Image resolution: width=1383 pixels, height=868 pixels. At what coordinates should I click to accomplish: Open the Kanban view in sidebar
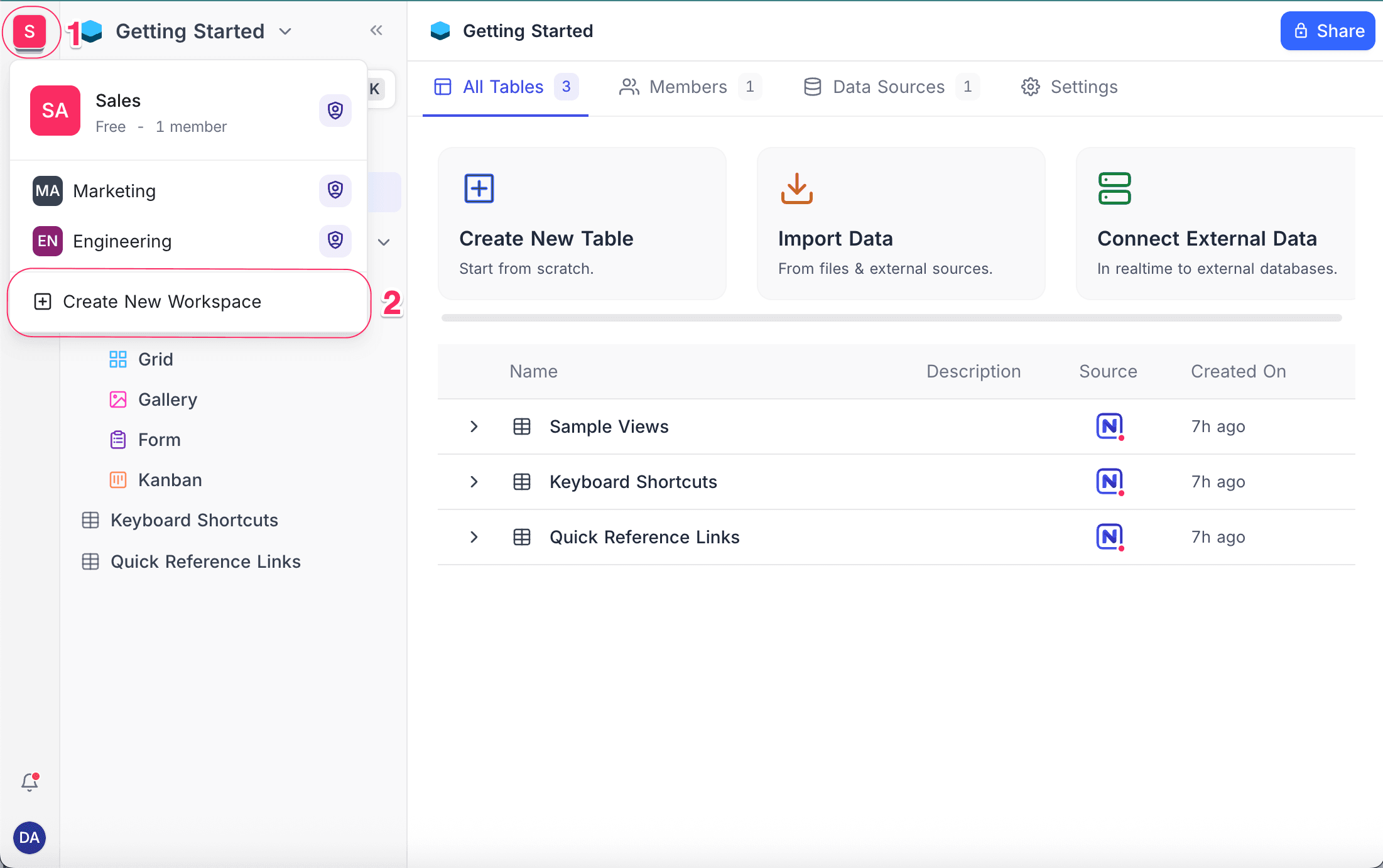pyautogui.click(x=170, y=480)
